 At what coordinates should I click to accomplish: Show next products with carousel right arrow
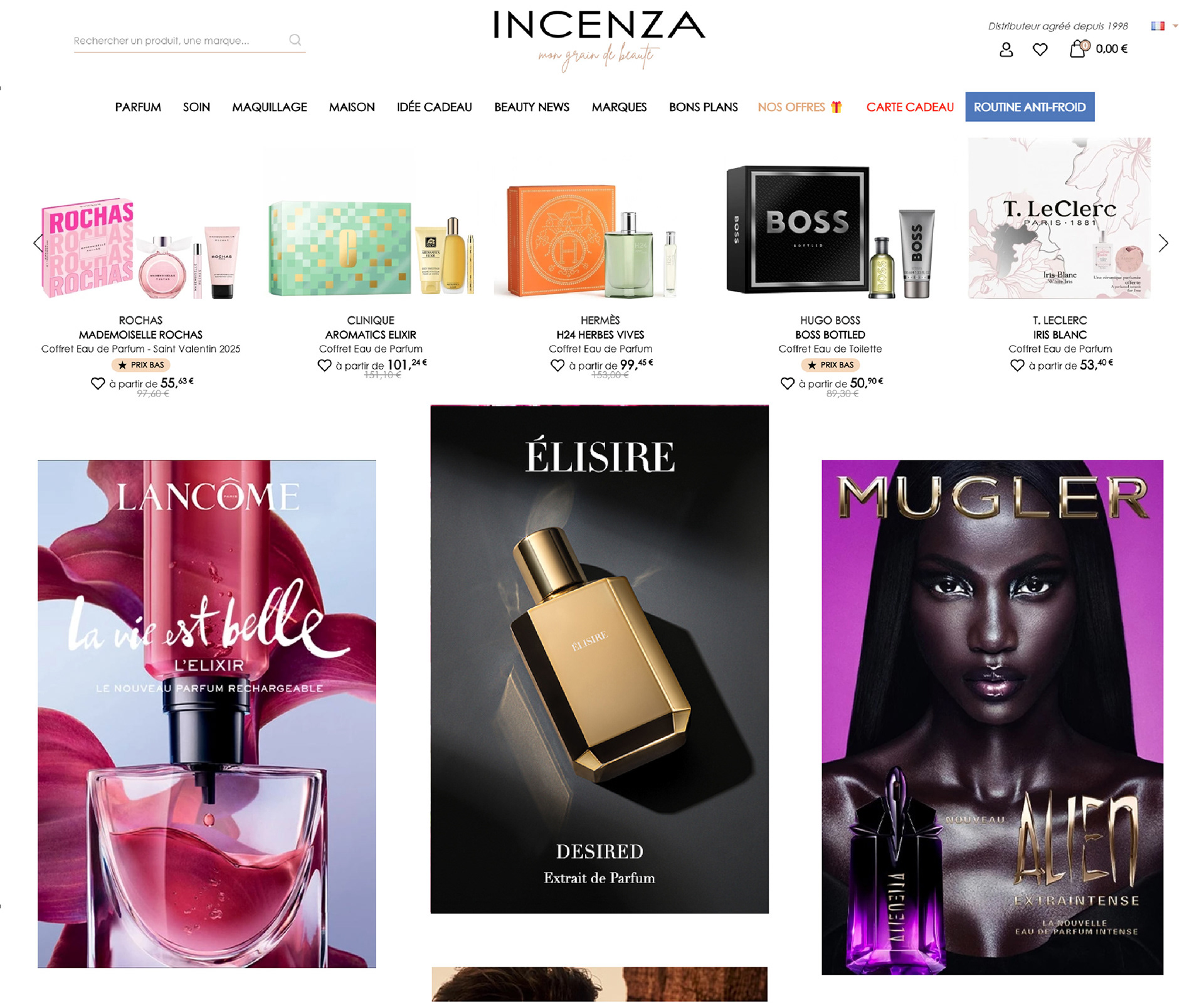[1163, 243]
